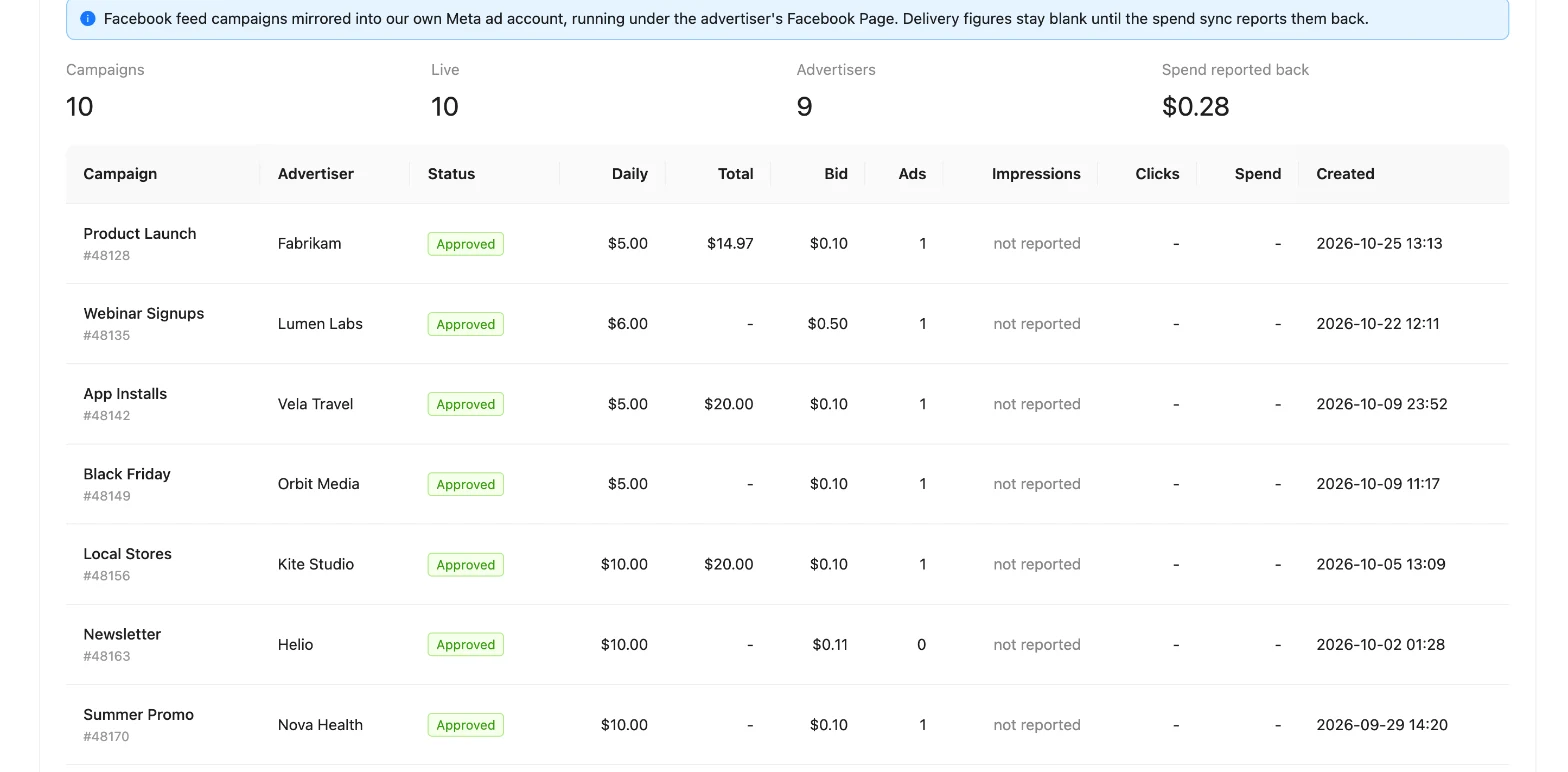Click the Spend reported back $0.28 value

1196,107
